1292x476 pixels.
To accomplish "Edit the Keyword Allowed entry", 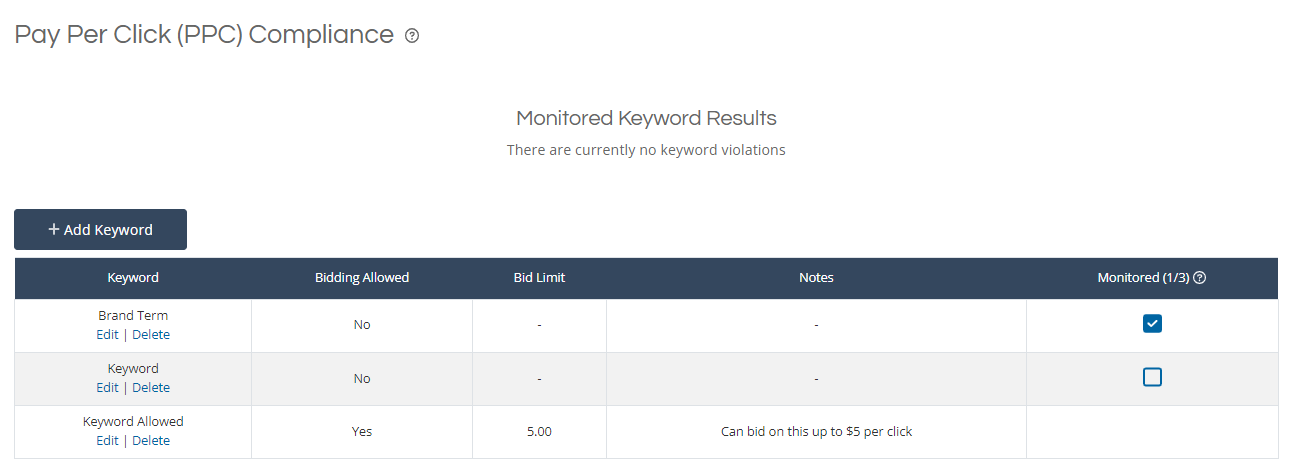I will tap(107, 441).
